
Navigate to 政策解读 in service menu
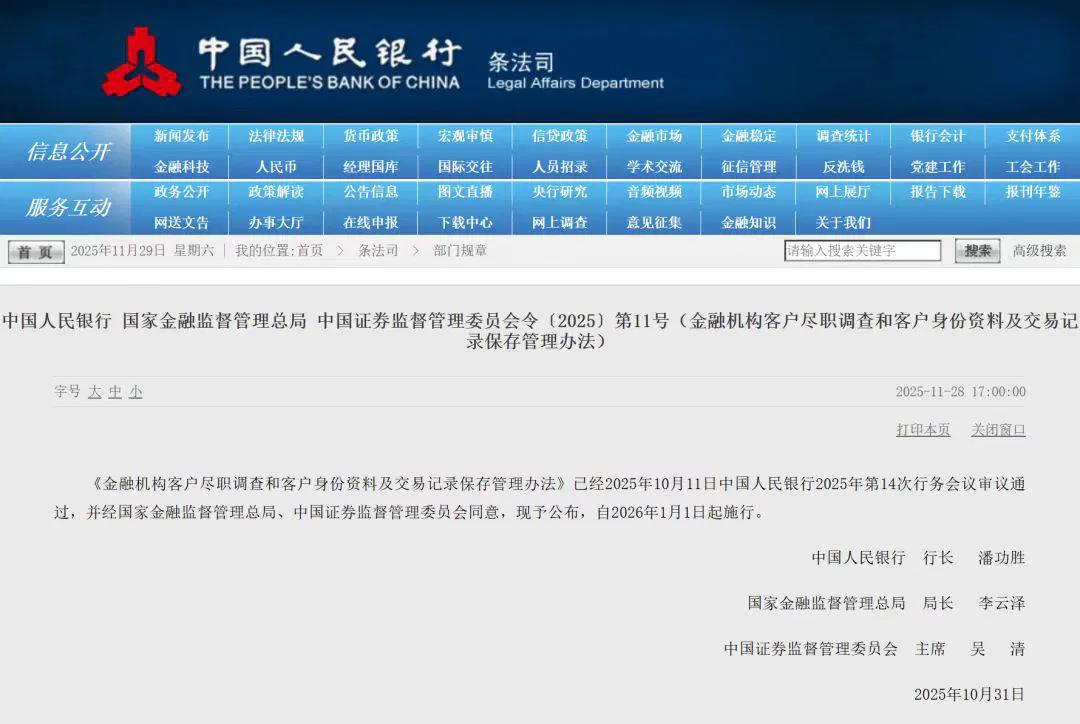coord(276,192)
